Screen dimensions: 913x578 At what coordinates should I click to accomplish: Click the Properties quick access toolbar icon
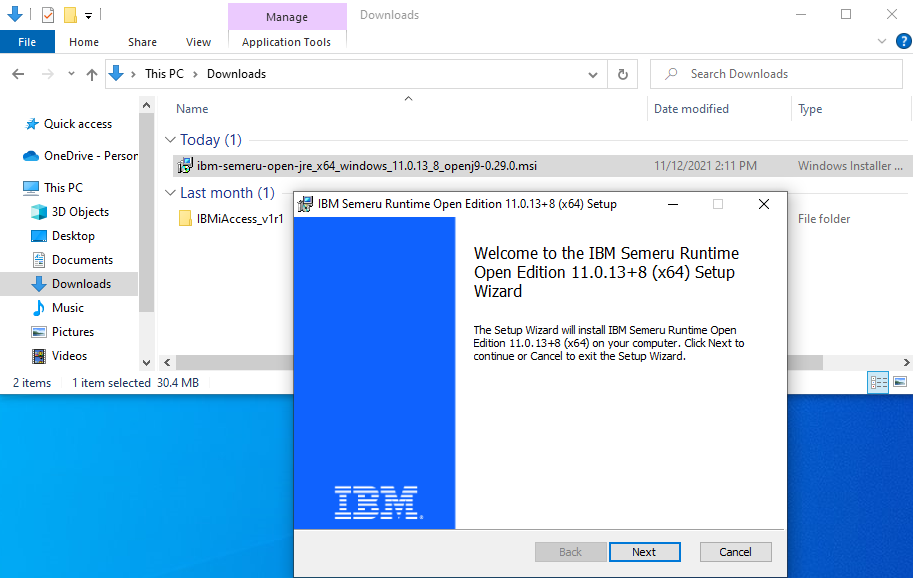tap(48, 15)
